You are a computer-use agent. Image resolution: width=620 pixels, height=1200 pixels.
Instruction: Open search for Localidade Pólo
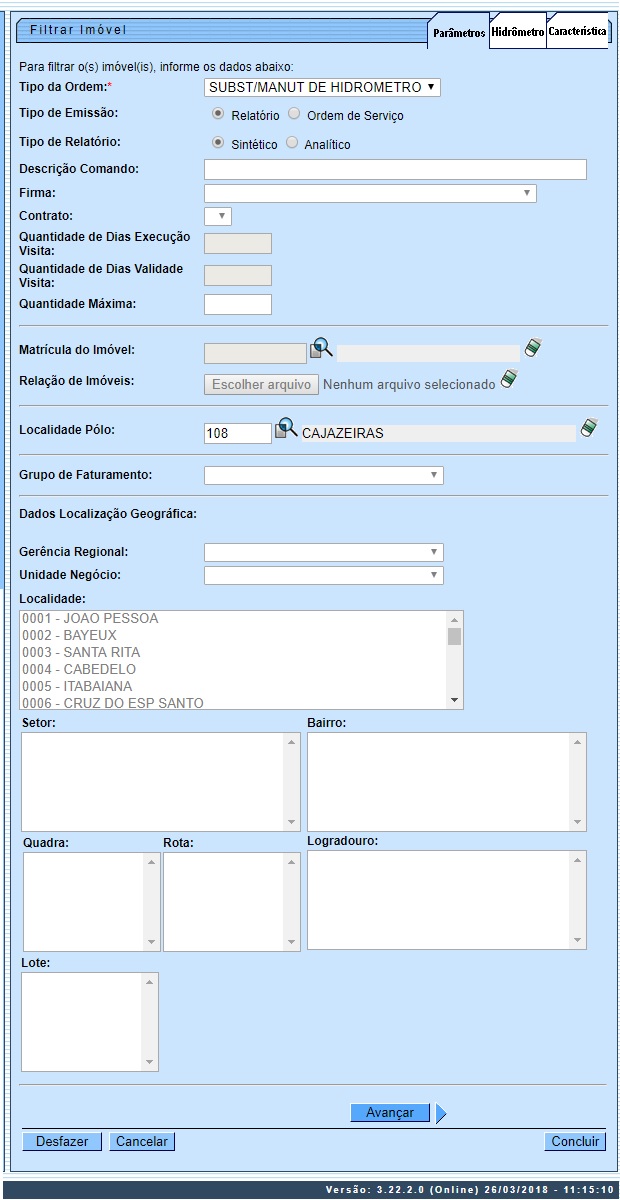[x=287, y=429]
